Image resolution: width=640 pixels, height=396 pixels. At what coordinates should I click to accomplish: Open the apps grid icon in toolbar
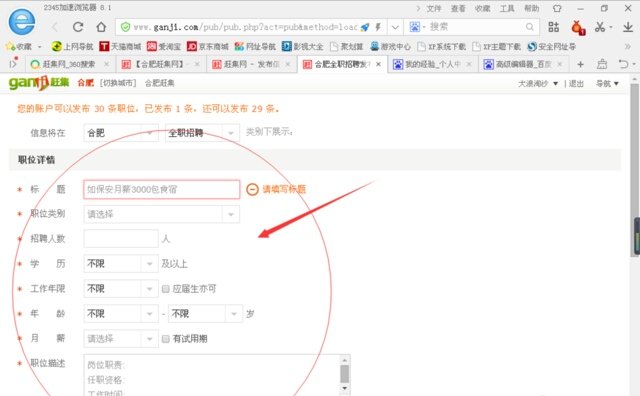(x=553, y=27)
